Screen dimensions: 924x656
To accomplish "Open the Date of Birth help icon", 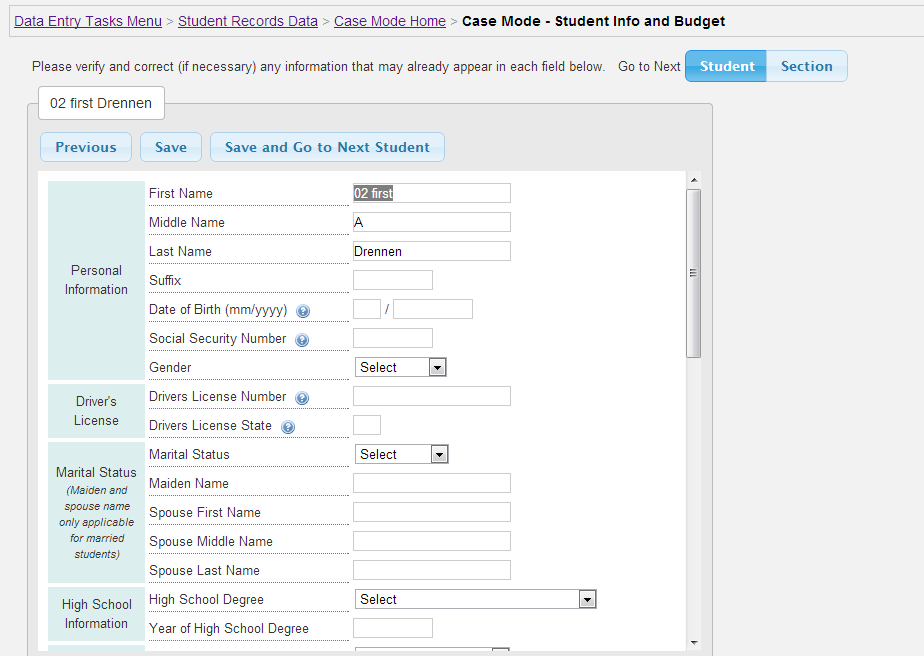I will [x=303, y=311].
